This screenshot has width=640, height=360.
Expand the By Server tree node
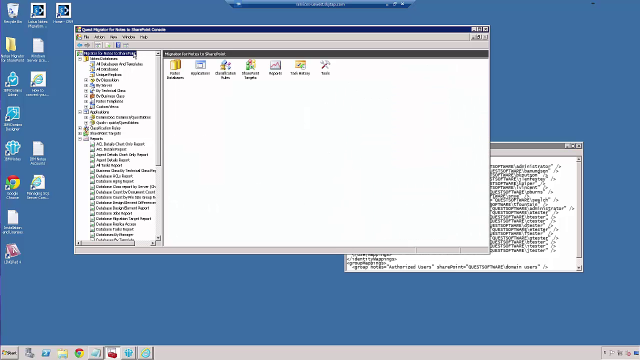coord(86,85)
